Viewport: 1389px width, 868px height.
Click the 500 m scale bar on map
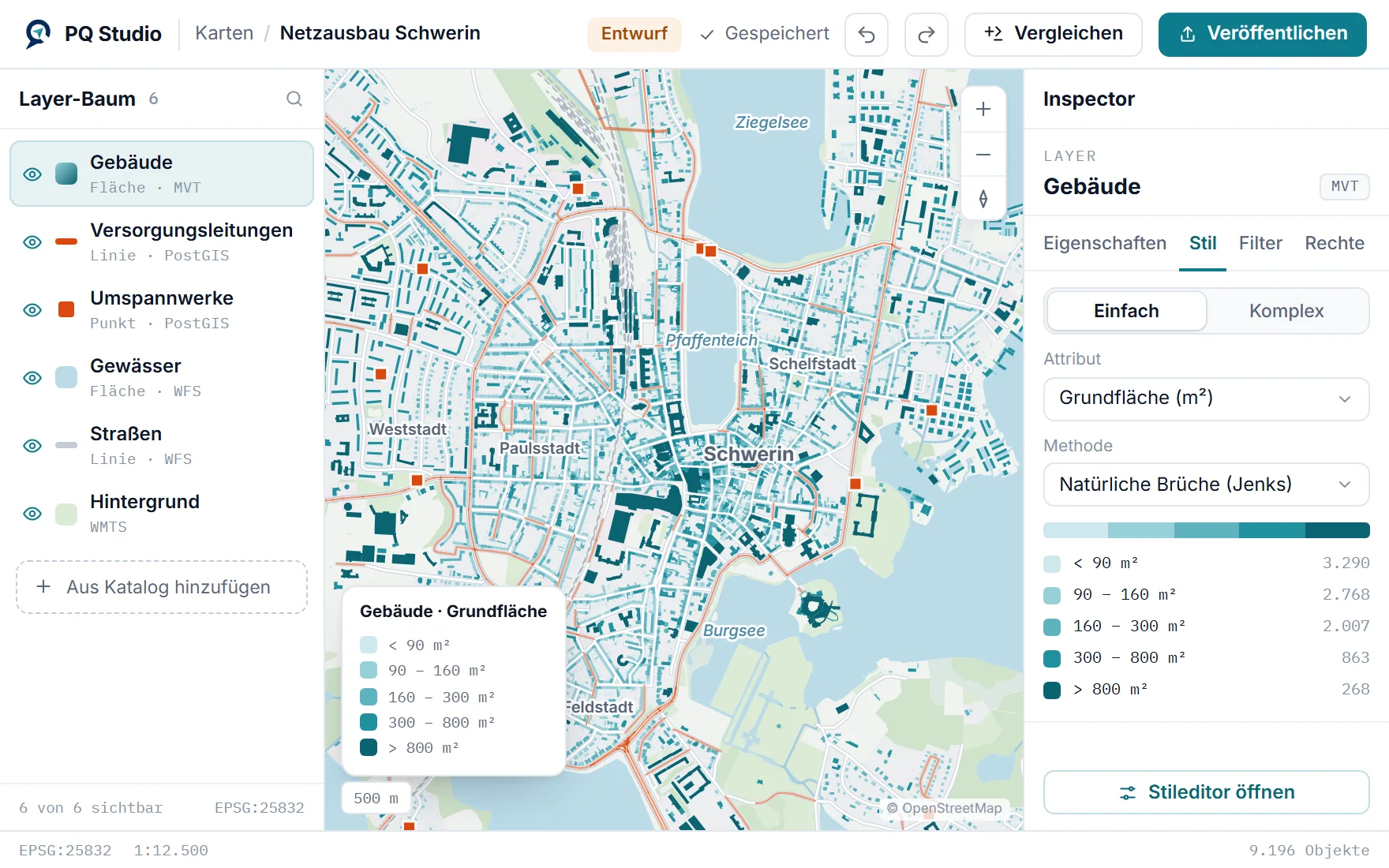(x=376, y=799)
